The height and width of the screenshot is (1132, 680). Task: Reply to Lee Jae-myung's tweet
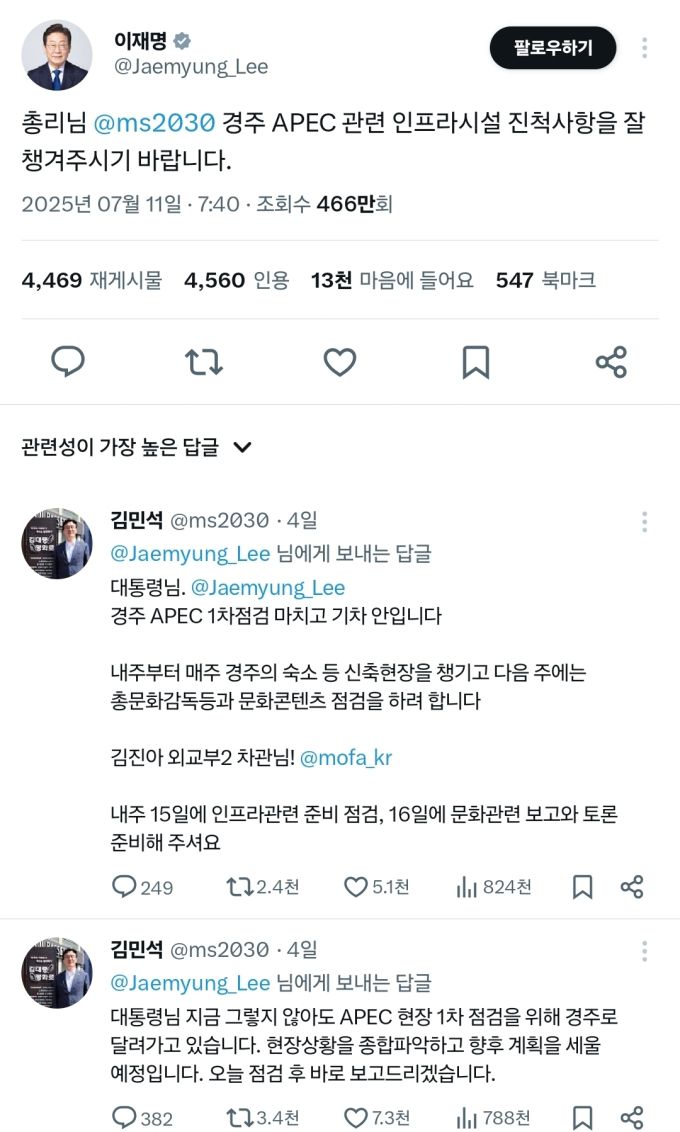pos(68,362)
